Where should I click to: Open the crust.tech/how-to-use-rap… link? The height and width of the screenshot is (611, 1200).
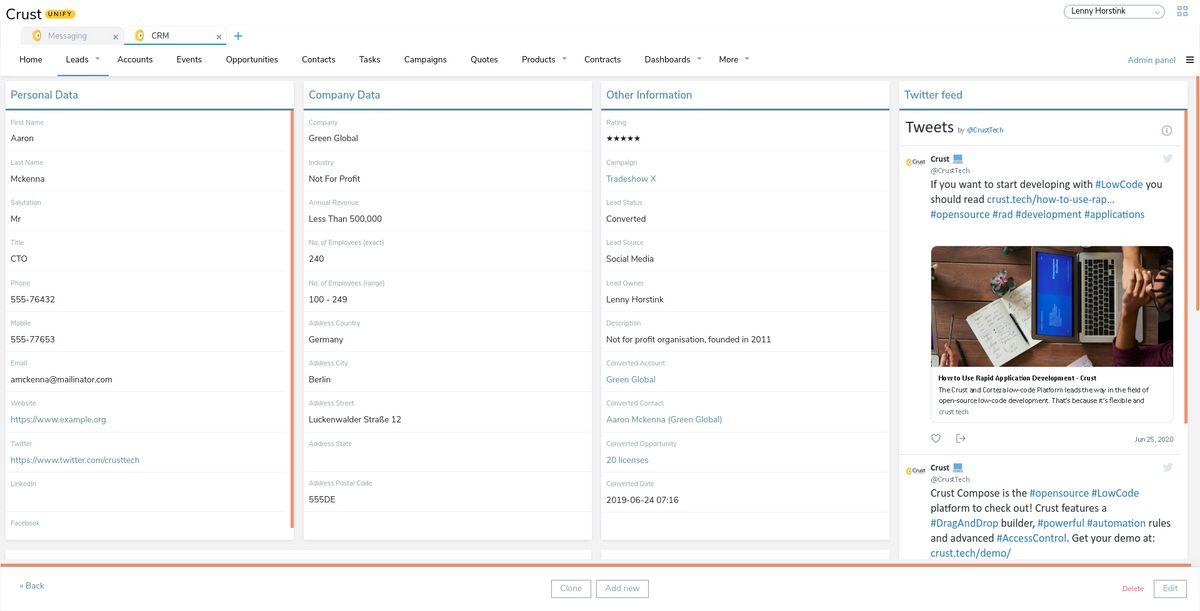[x=1051, y=199]
